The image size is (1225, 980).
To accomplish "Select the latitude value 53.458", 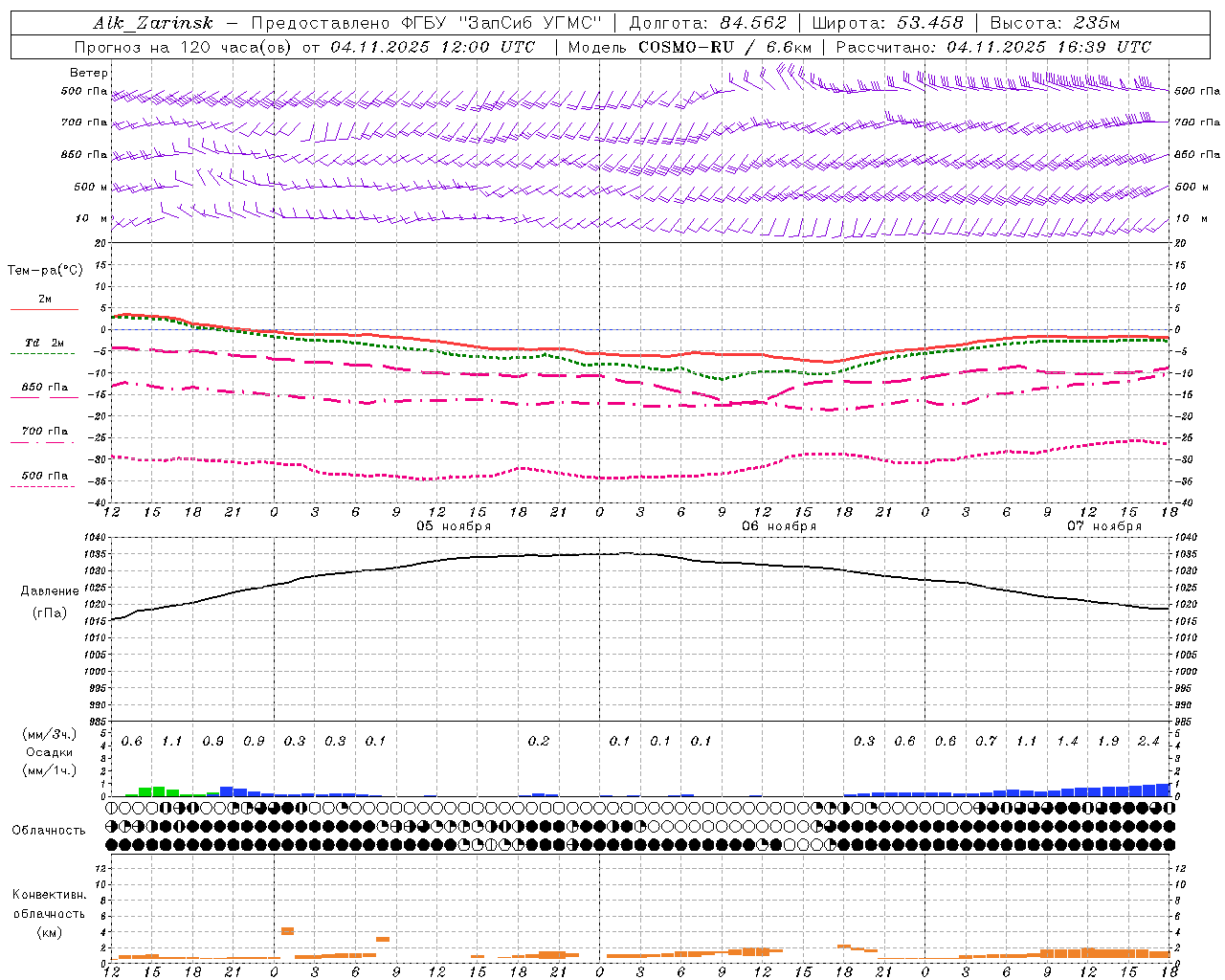I will click(x=929, y=24).
